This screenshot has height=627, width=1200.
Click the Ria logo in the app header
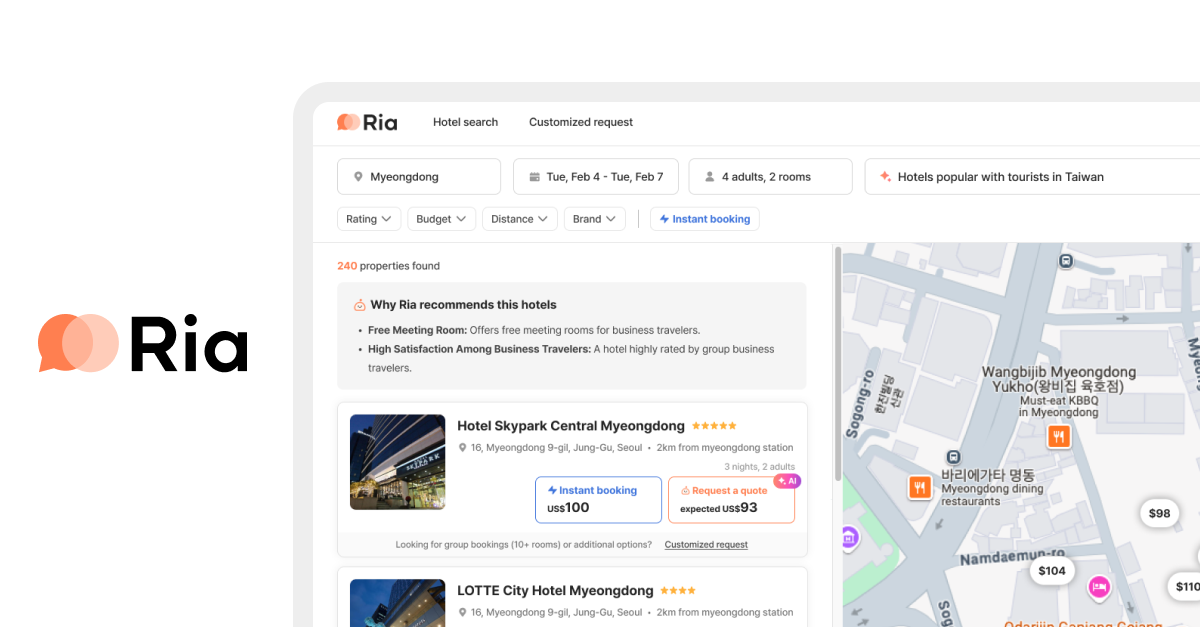click(x=367, y=122)
